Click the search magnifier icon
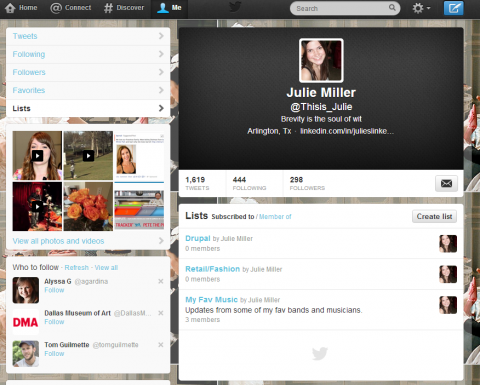480x385 pixels. (392, 7)
